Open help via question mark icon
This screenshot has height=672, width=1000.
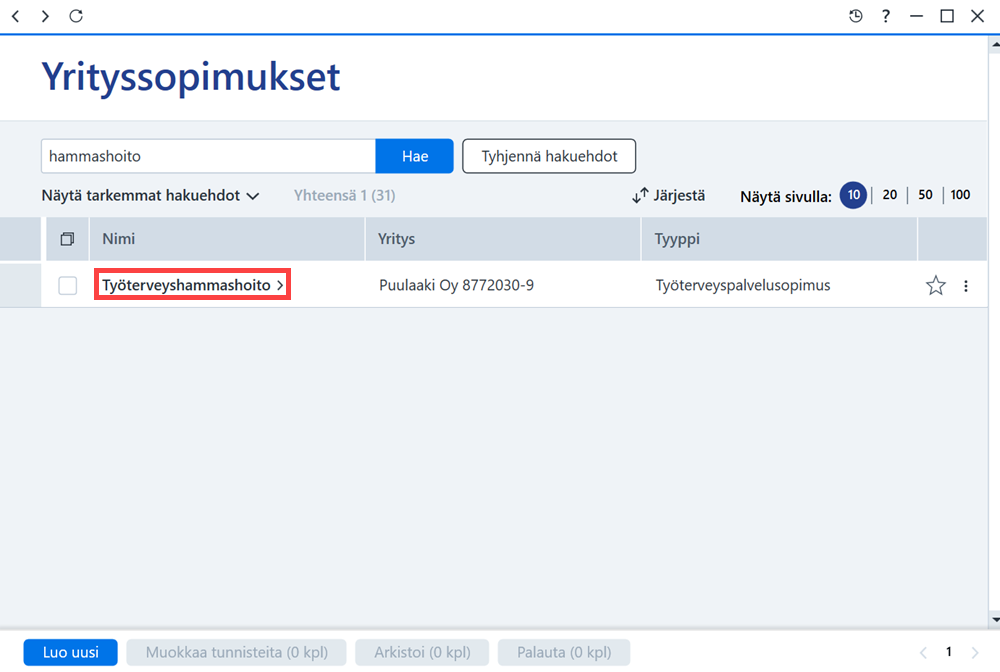click(886, 16)
